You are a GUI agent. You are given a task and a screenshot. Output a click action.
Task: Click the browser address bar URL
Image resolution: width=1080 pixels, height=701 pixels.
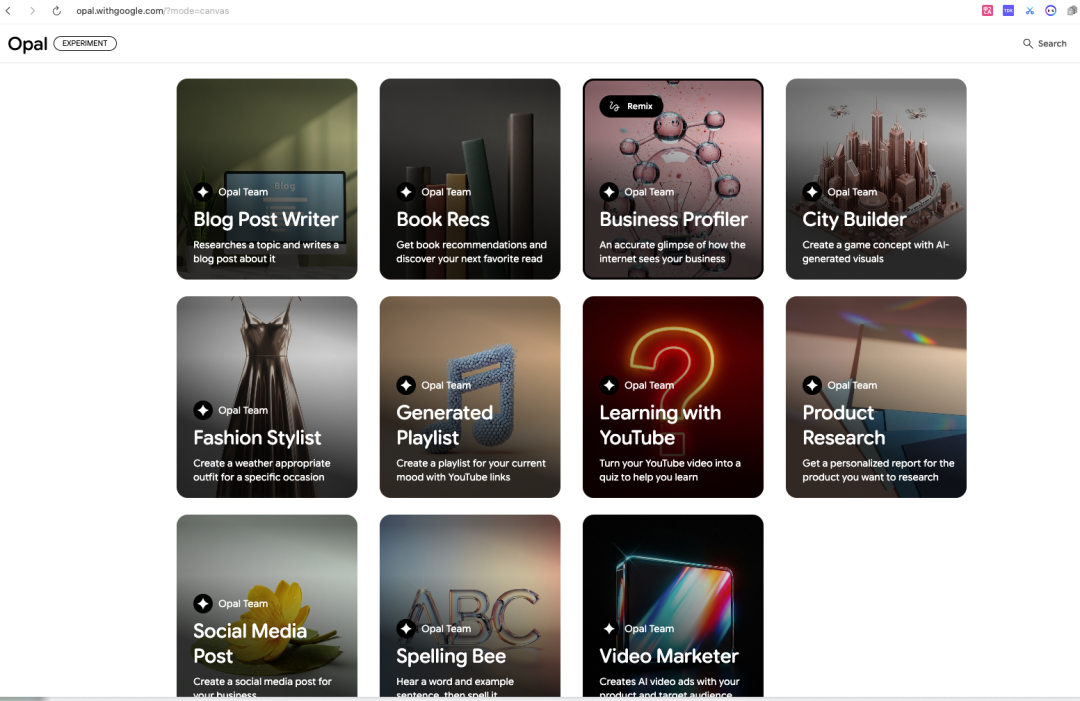click(153, 11)
